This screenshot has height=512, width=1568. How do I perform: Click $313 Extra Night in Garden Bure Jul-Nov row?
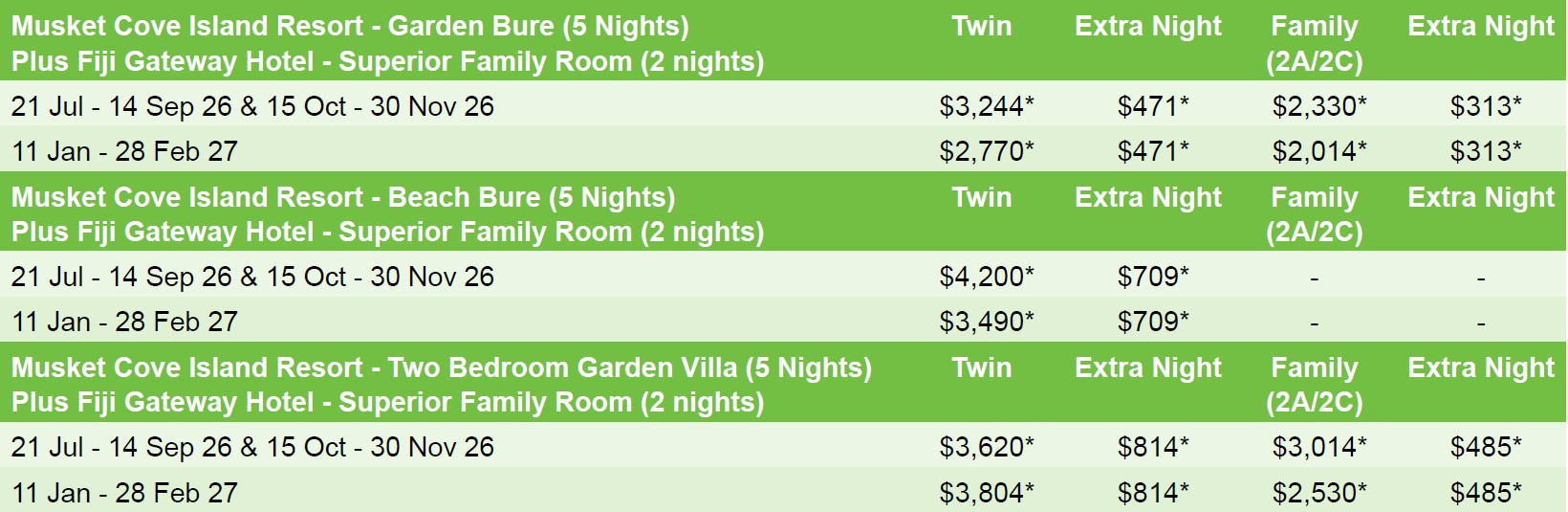[x=1485, y=105]
